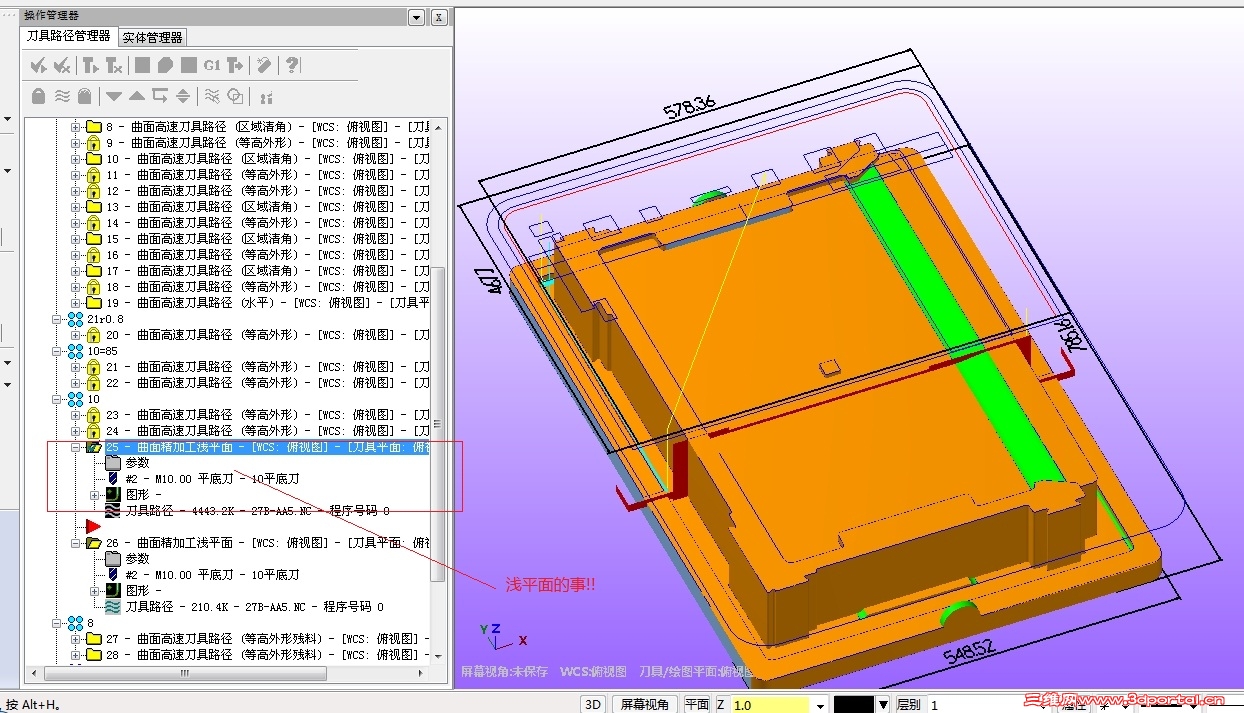The height and width of the screenshot is (713, 1244).
Task: Click the 图形 geometry icon under operation 25
Action: [x=113, y=495]
